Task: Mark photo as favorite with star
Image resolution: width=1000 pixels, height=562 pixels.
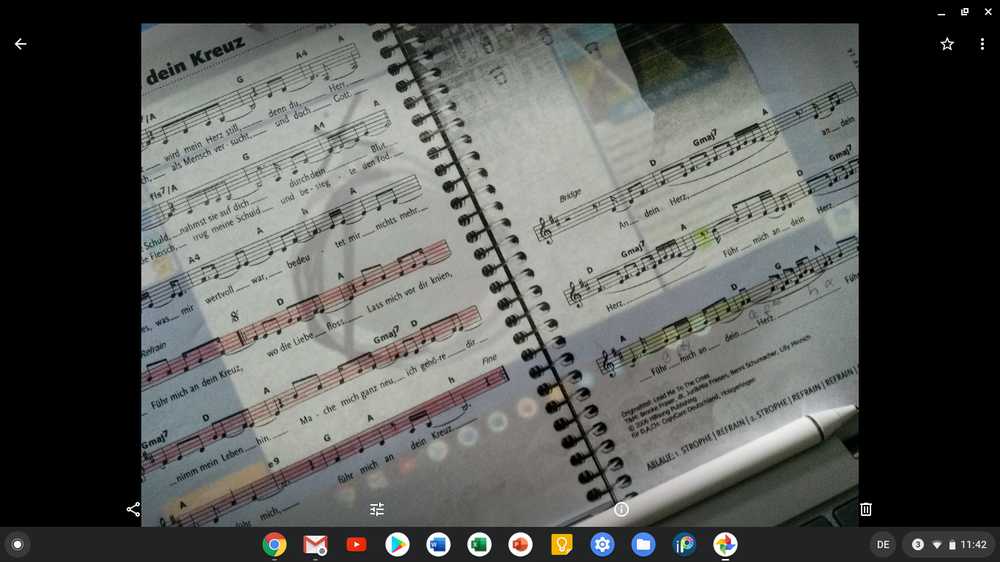Action: [947, 44]
